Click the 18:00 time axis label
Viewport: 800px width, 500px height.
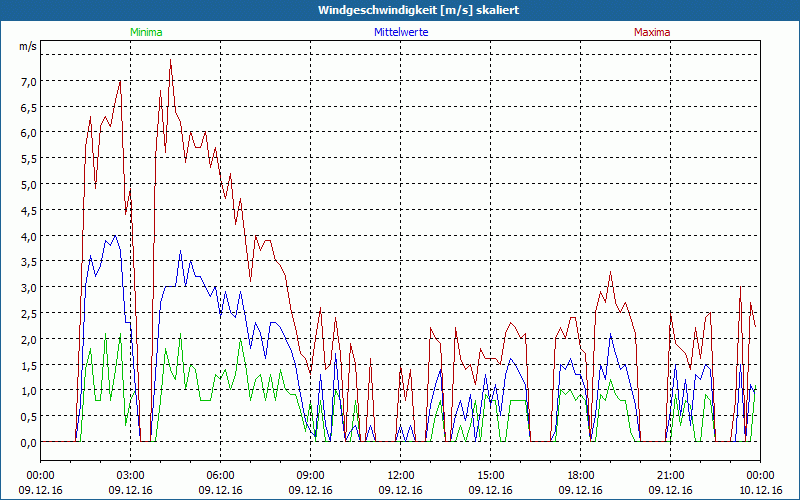coord(581,476)
